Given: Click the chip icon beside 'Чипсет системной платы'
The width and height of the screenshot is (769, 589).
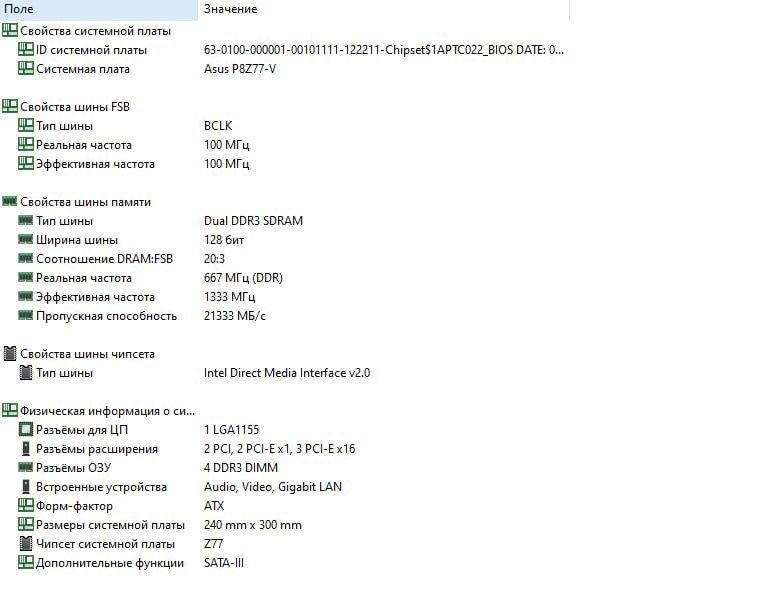Looking at the screenshot, I should [26, 543].
